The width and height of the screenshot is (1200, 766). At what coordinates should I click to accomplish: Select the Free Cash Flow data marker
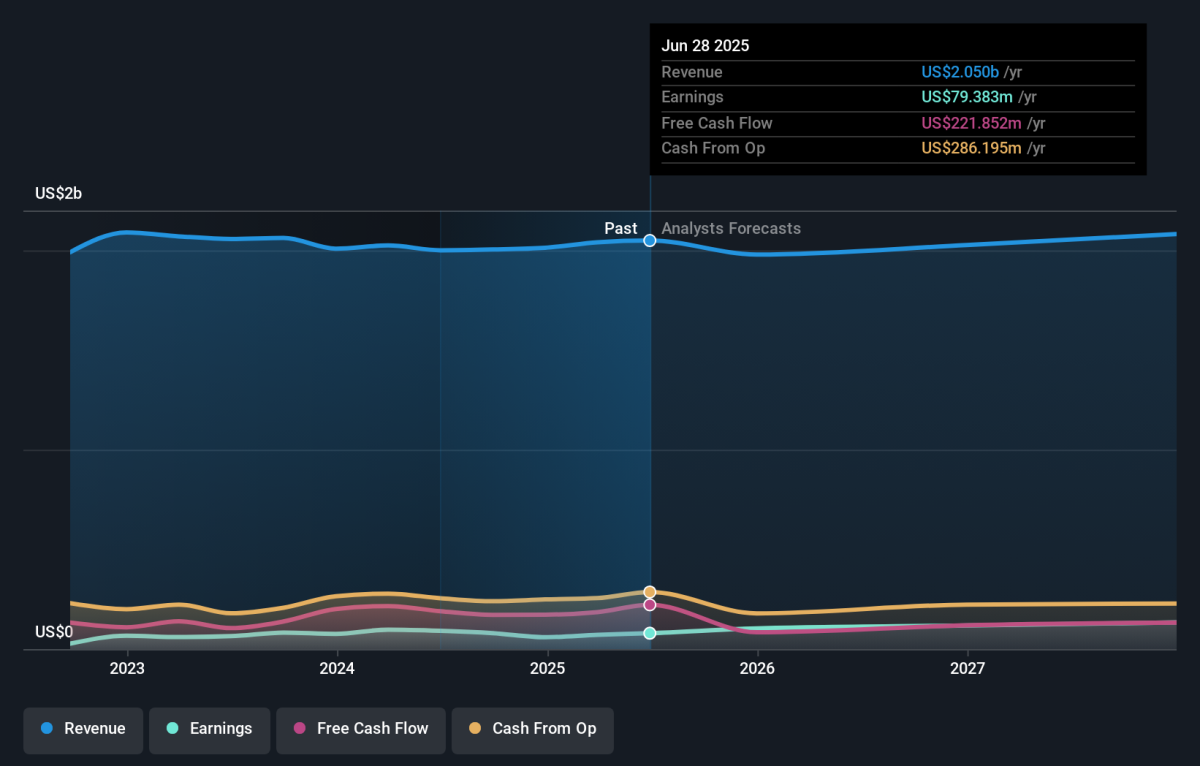650,605
